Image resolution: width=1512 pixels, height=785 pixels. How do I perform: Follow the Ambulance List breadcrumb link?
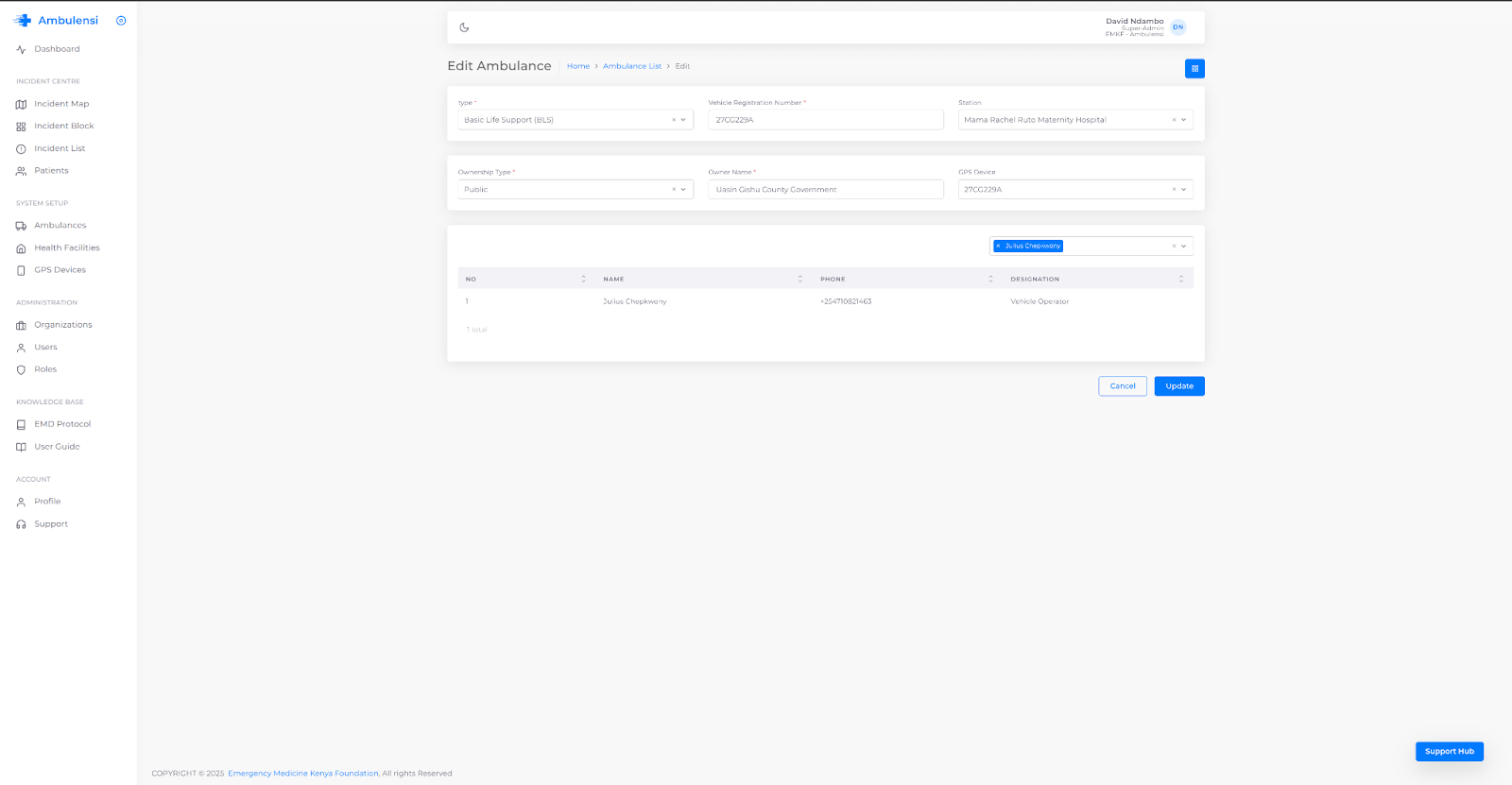(x=631, y=66)
